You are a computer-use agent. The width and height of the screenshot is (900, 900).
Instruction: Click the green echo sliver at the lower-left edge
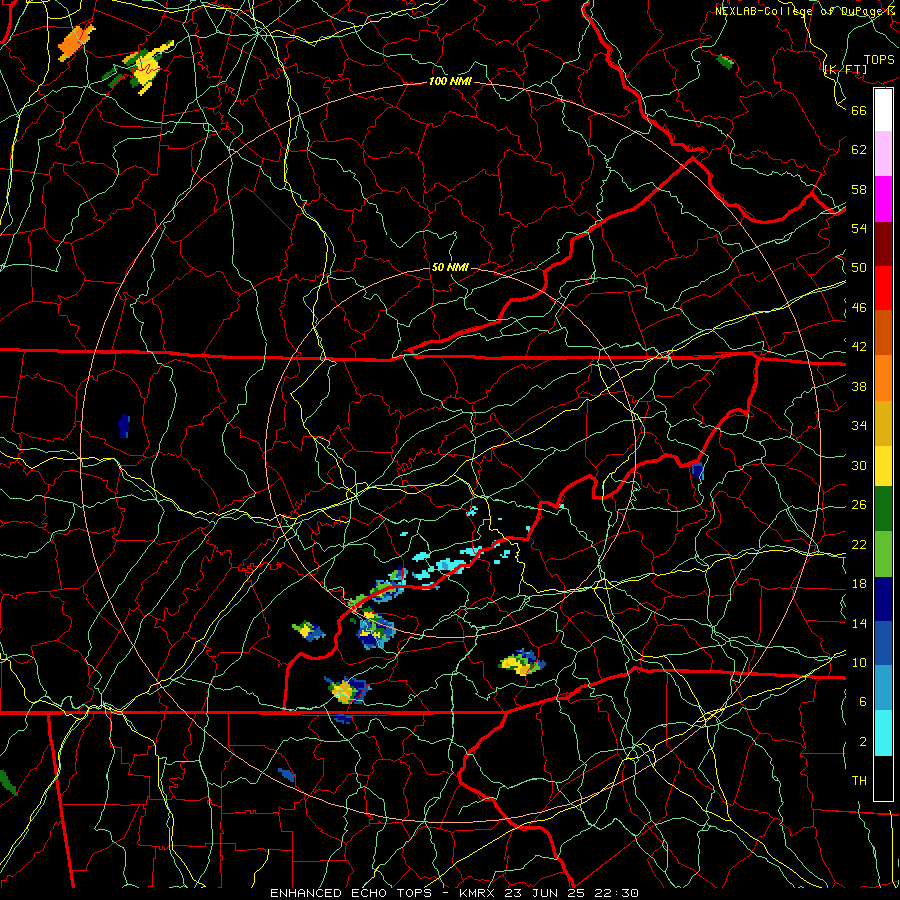coord(8,783)
